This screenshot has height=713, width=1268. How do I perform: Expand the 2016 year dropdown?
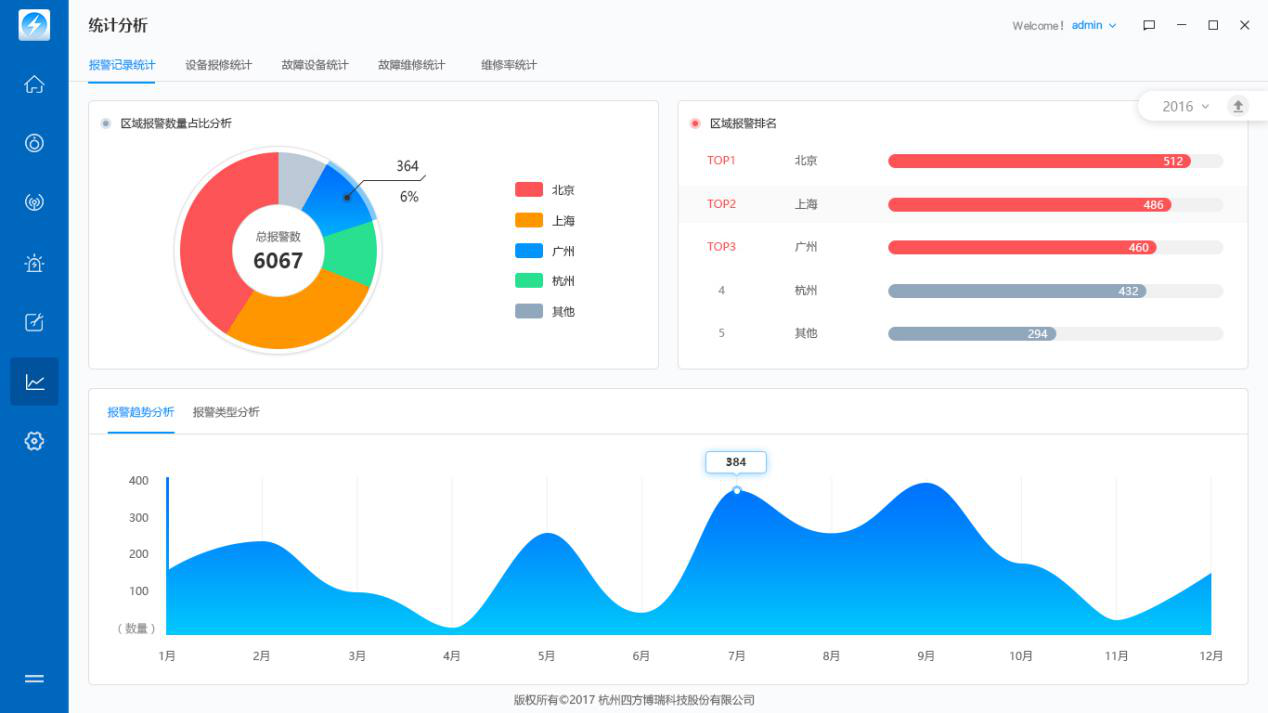tap(1185, 106)
